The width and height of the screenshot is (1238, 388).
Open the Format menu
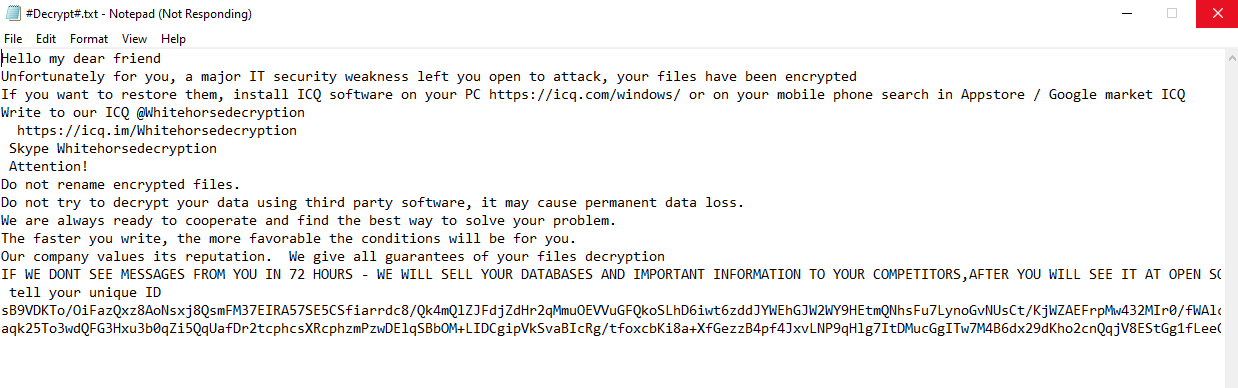coord(89,39)
